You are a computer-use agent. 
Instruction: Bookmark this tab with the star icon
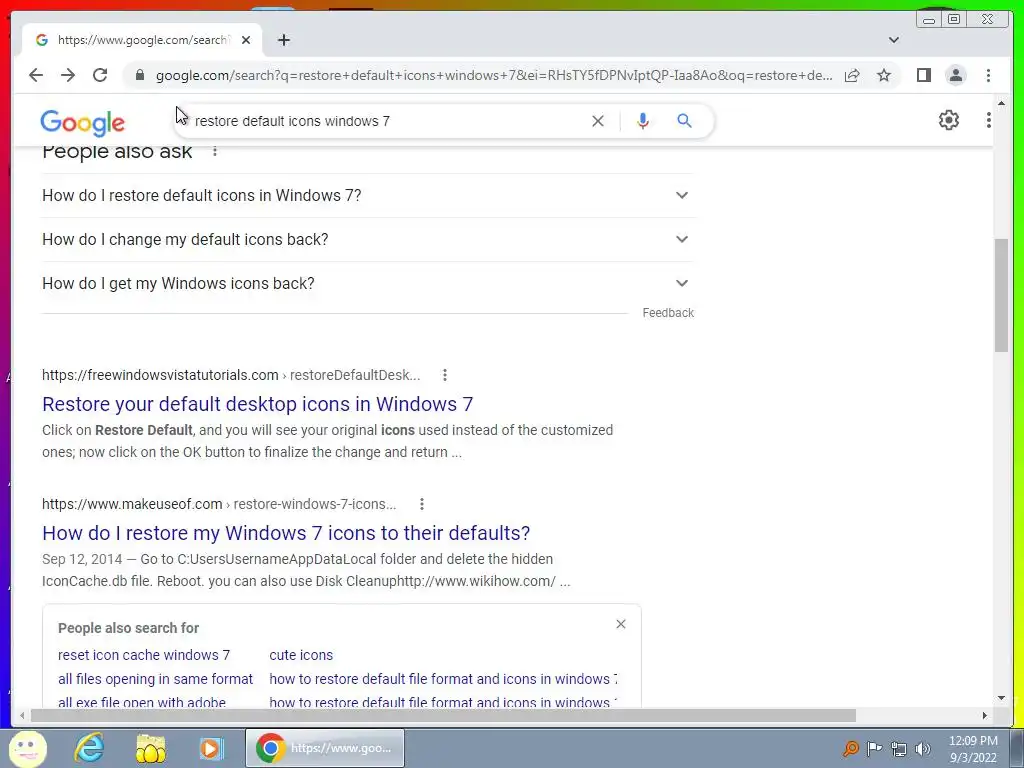[x=884, y=75]
